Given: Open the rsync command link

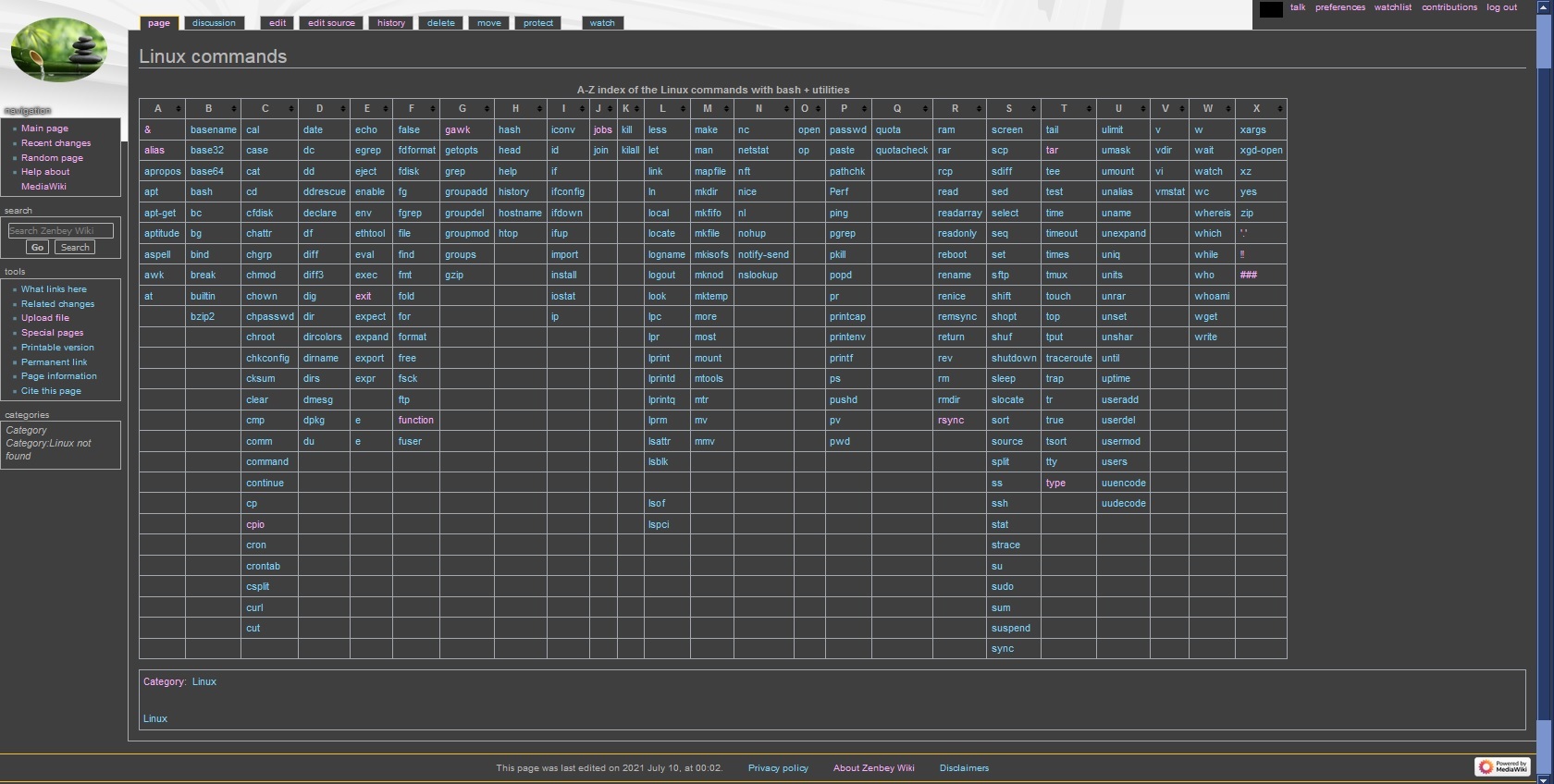Looking at the screenshot, I should tap(950, 421).
